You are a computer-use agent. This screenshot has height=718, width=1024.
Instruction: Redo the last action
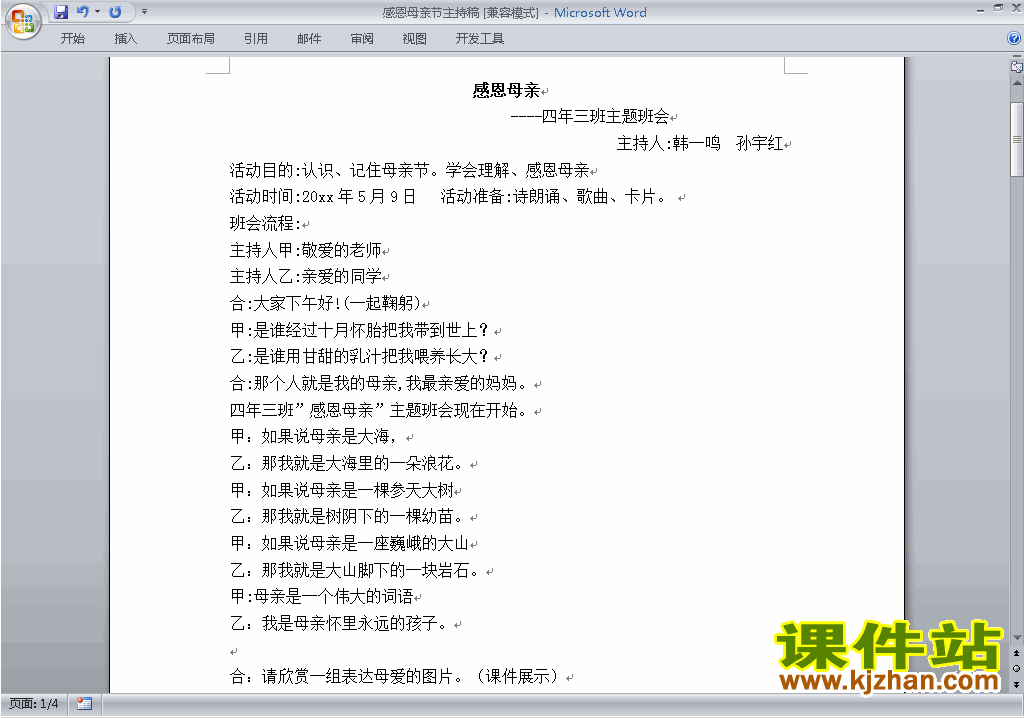point(115,12)
